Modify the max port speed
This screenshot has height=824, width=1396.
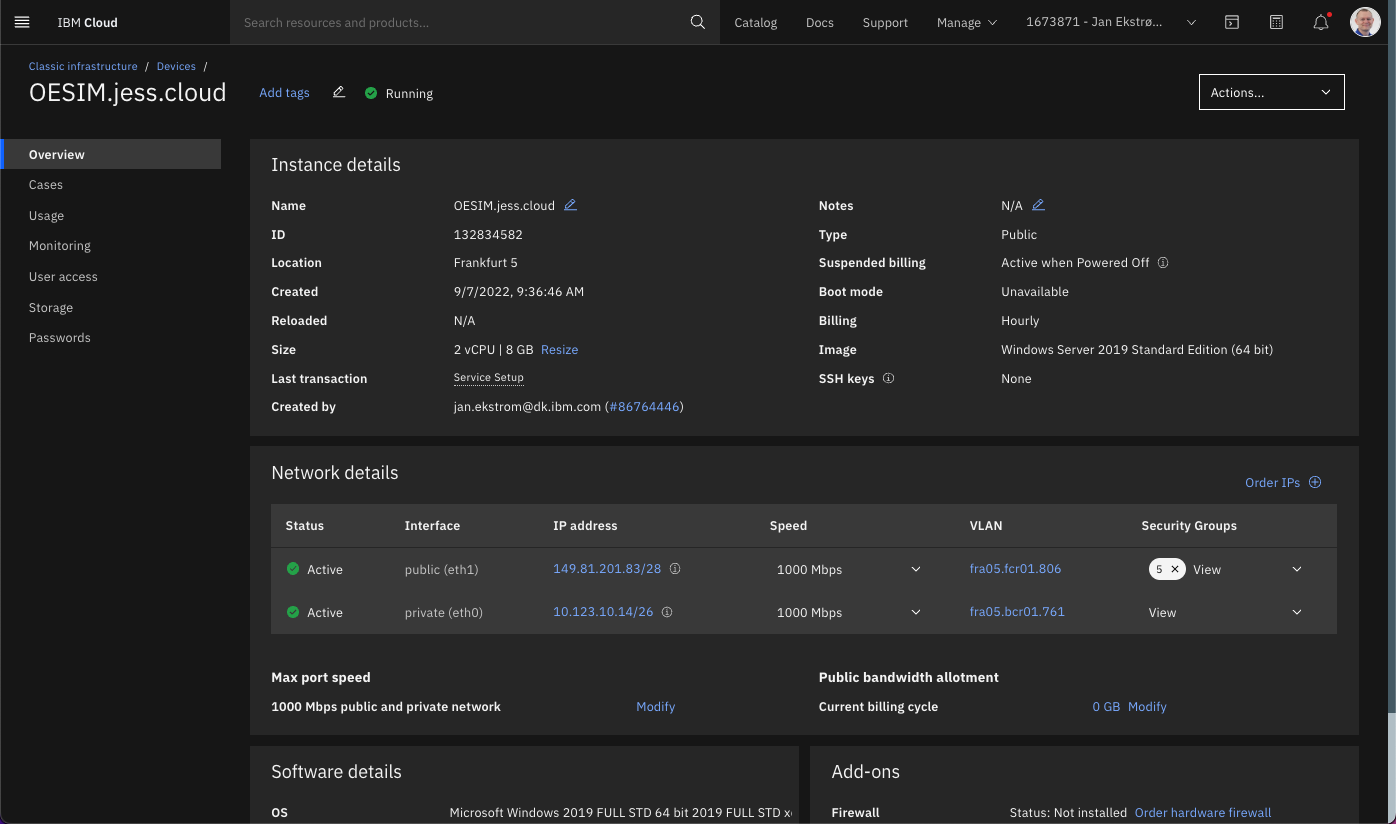655,706
